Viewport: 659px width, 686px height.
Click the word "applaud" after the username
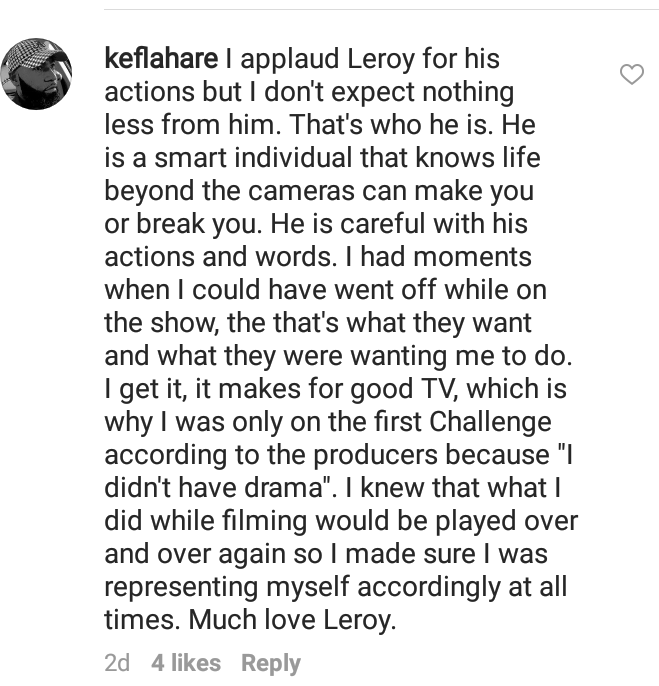click(x=290, y=60)
